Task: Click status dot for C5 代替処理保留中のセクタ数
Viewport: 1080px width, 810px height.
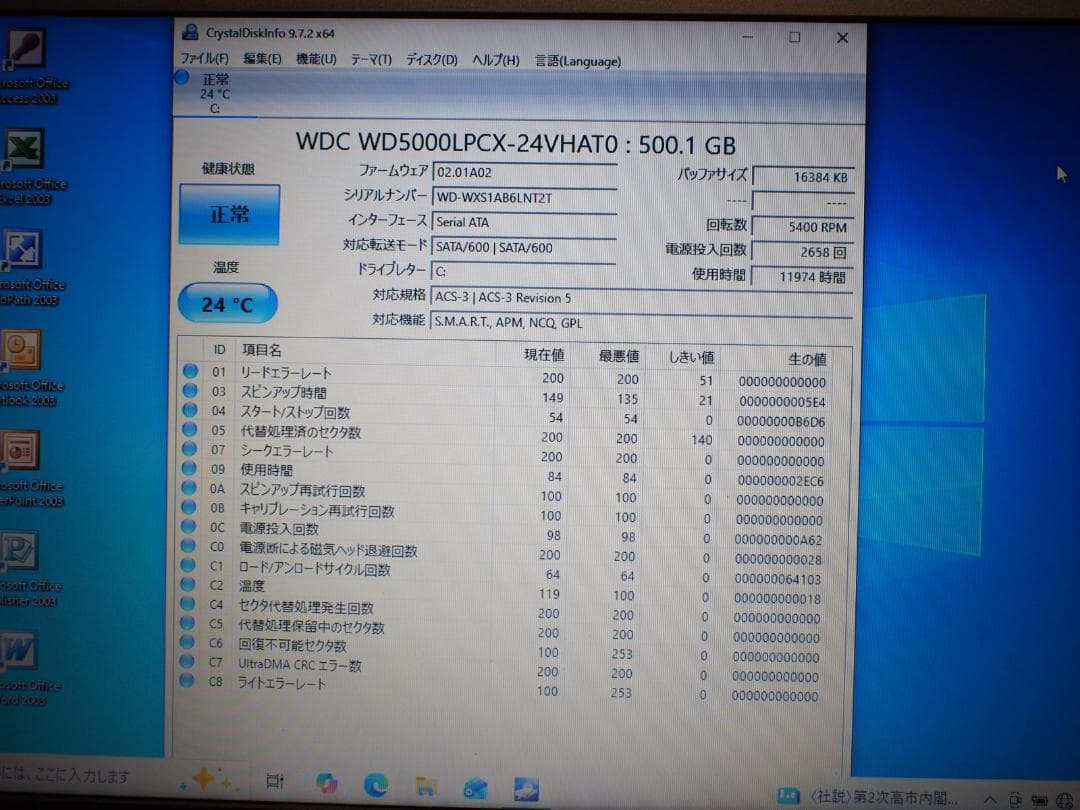Action: [187, 623]
